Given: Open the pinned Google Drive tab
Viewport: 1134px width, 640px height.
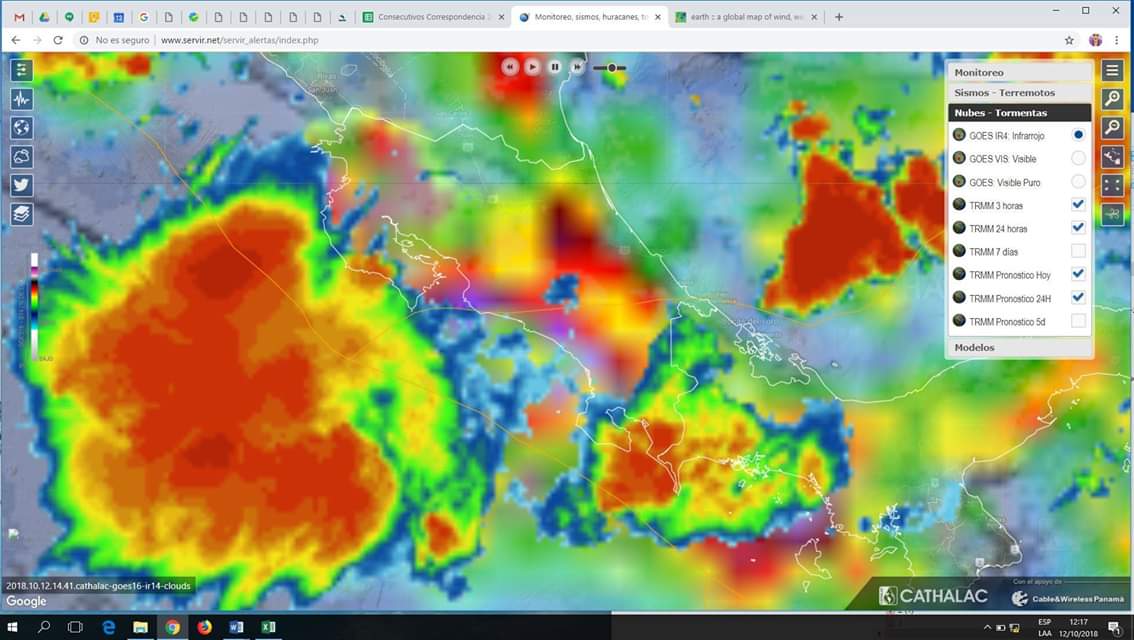Looking at the screenshot, I should (x=44, y=17).
